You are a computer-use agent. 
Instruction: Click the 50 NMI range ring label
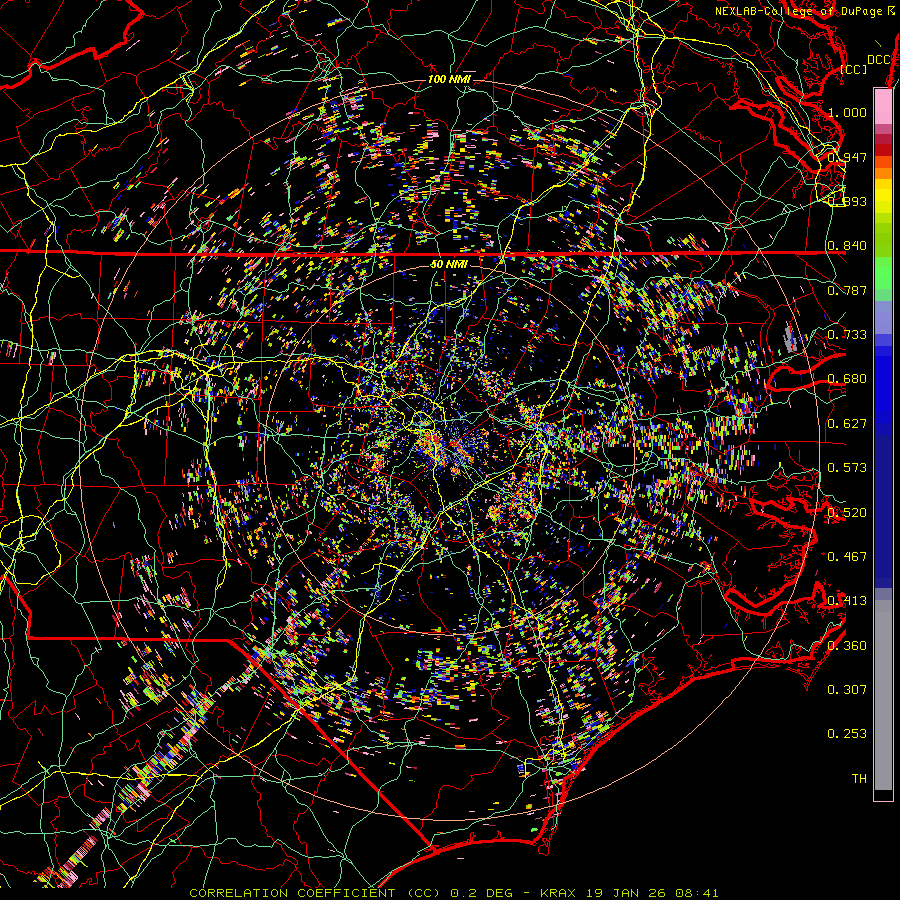[448, 264]
